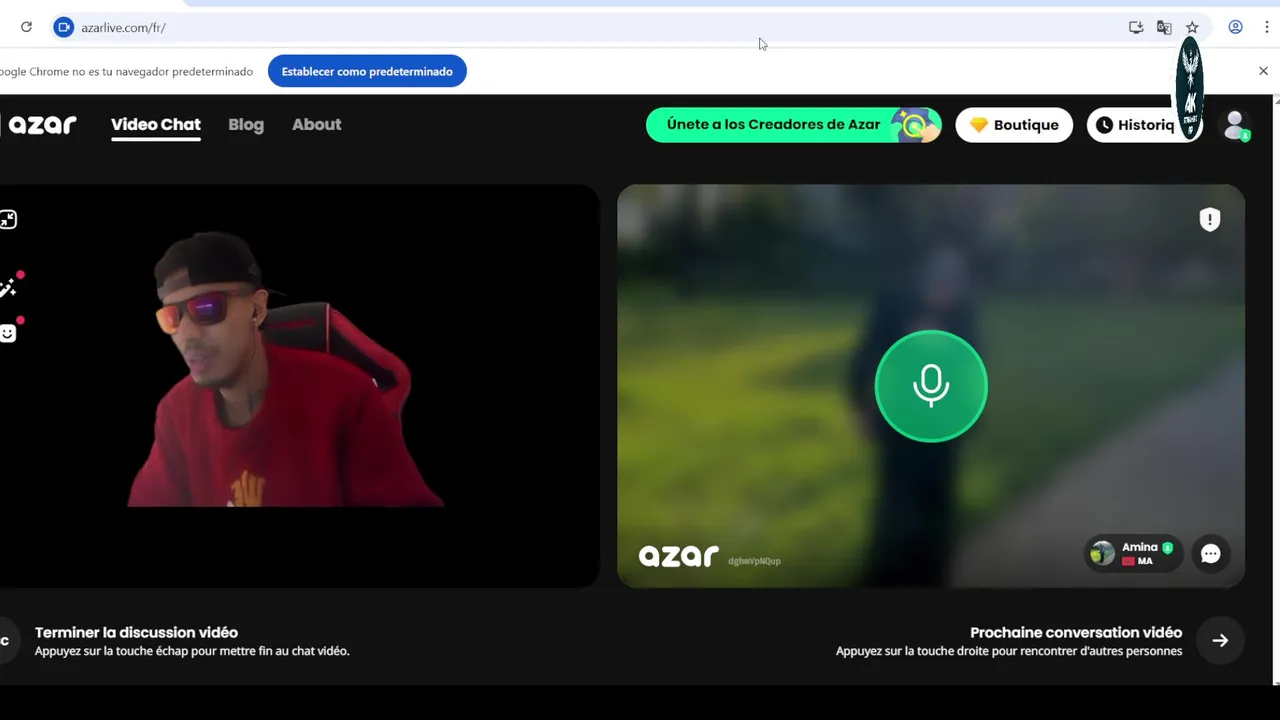Click the install app icon in address bar
Image resolution: width=1280 pixels, height=720 pixels.
1136,27
